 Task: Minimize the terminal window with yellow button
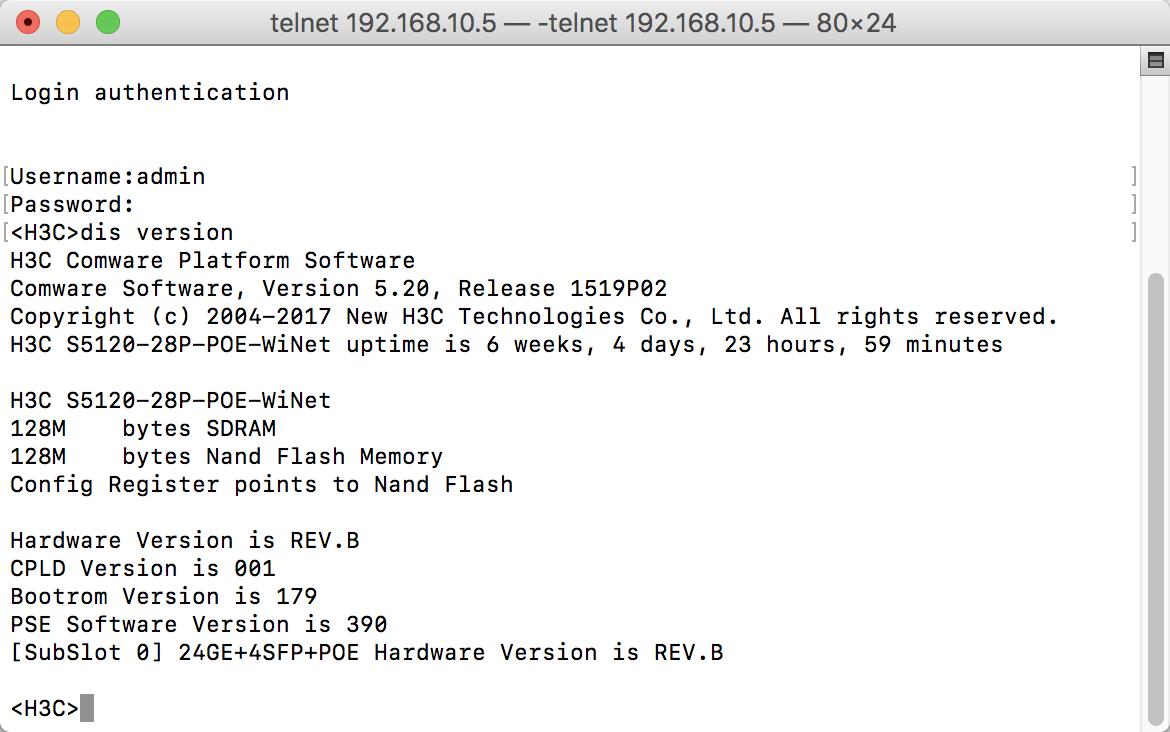[x=68, y=21]
